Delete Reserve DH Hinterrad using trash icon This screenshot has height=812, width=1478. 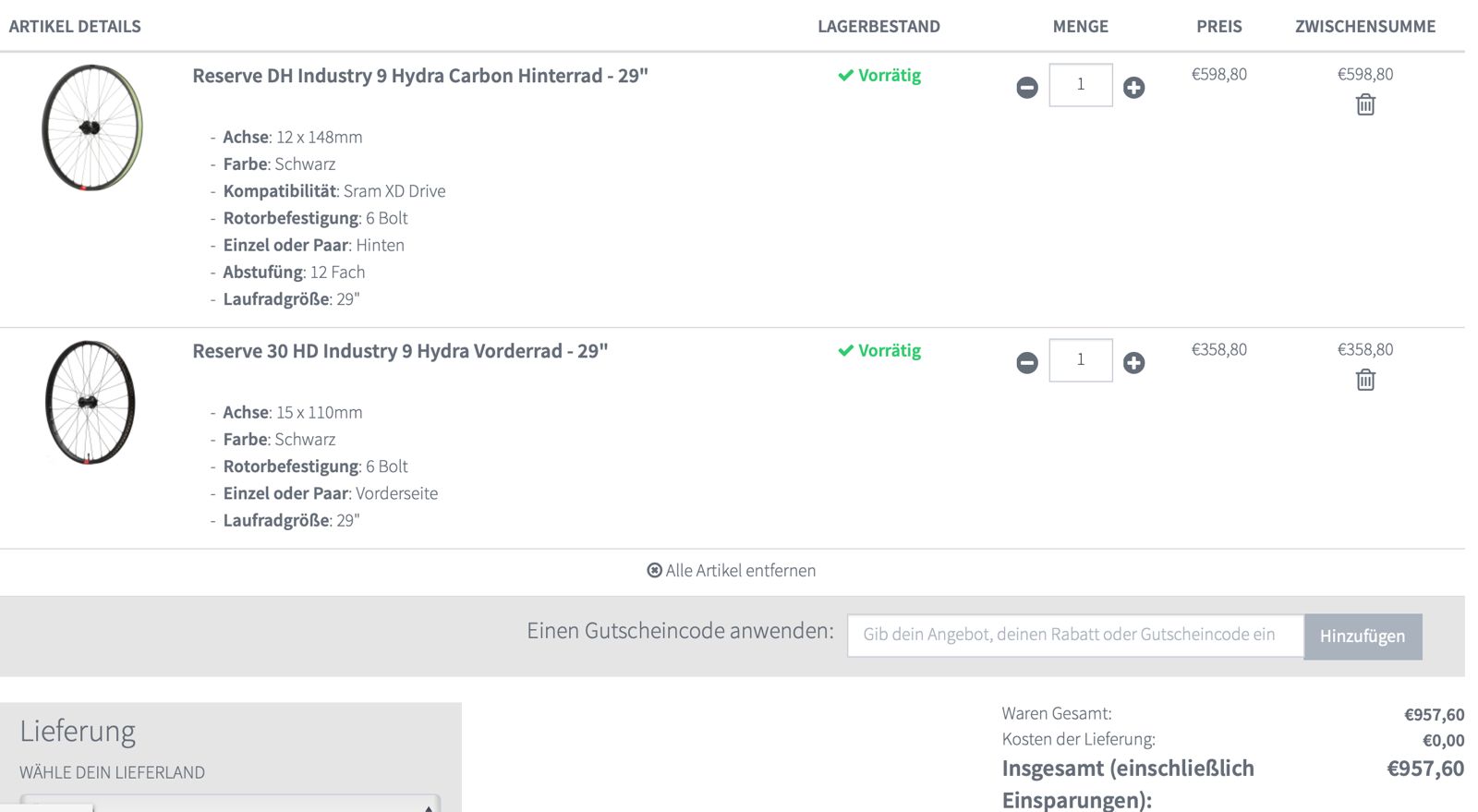[1365, 104]
